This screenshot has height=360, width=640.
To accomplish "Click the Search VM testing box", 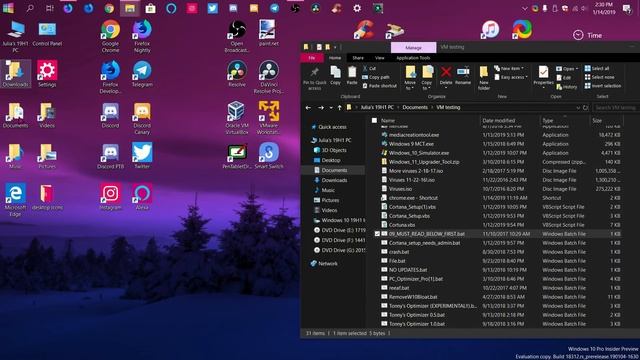I will [616, 108].
